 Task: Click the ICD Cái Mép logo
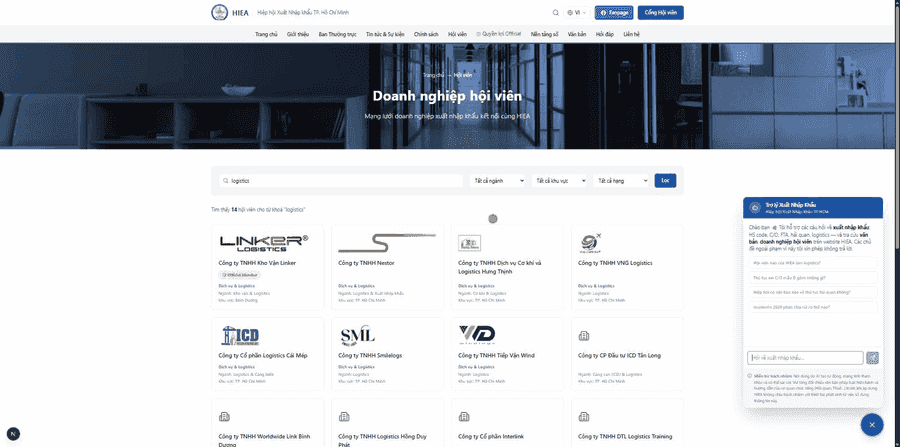[240, 336]
